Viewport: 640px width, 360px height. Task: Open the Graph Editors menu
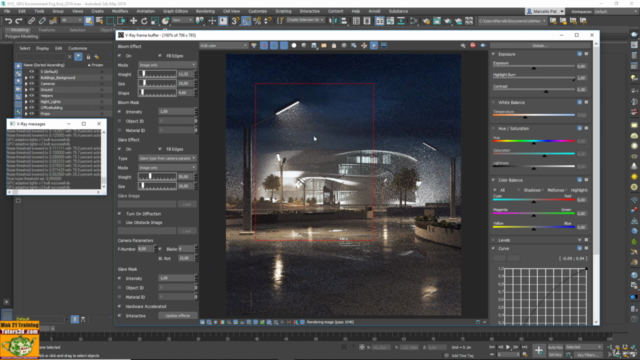pos(175,11)
